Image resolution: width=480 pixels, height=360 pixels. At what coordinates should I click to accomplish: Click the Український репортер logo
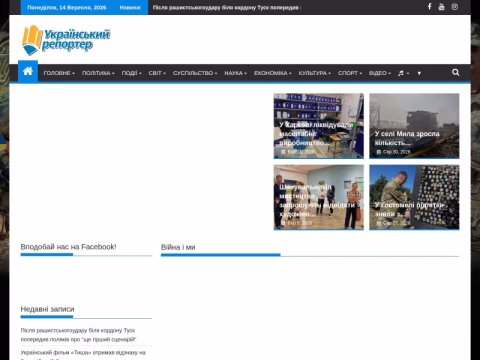tap(66, 40)
